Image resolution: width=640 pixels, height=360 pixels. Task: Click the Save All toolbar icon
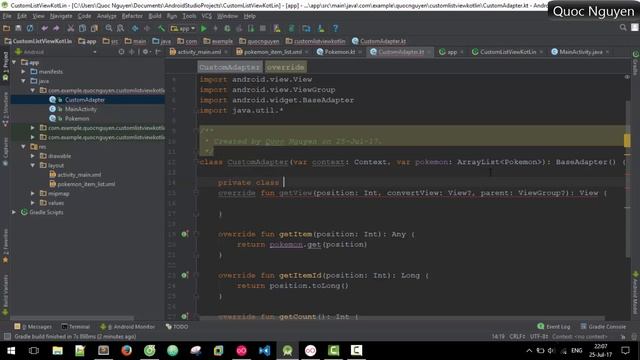point(18,28)
